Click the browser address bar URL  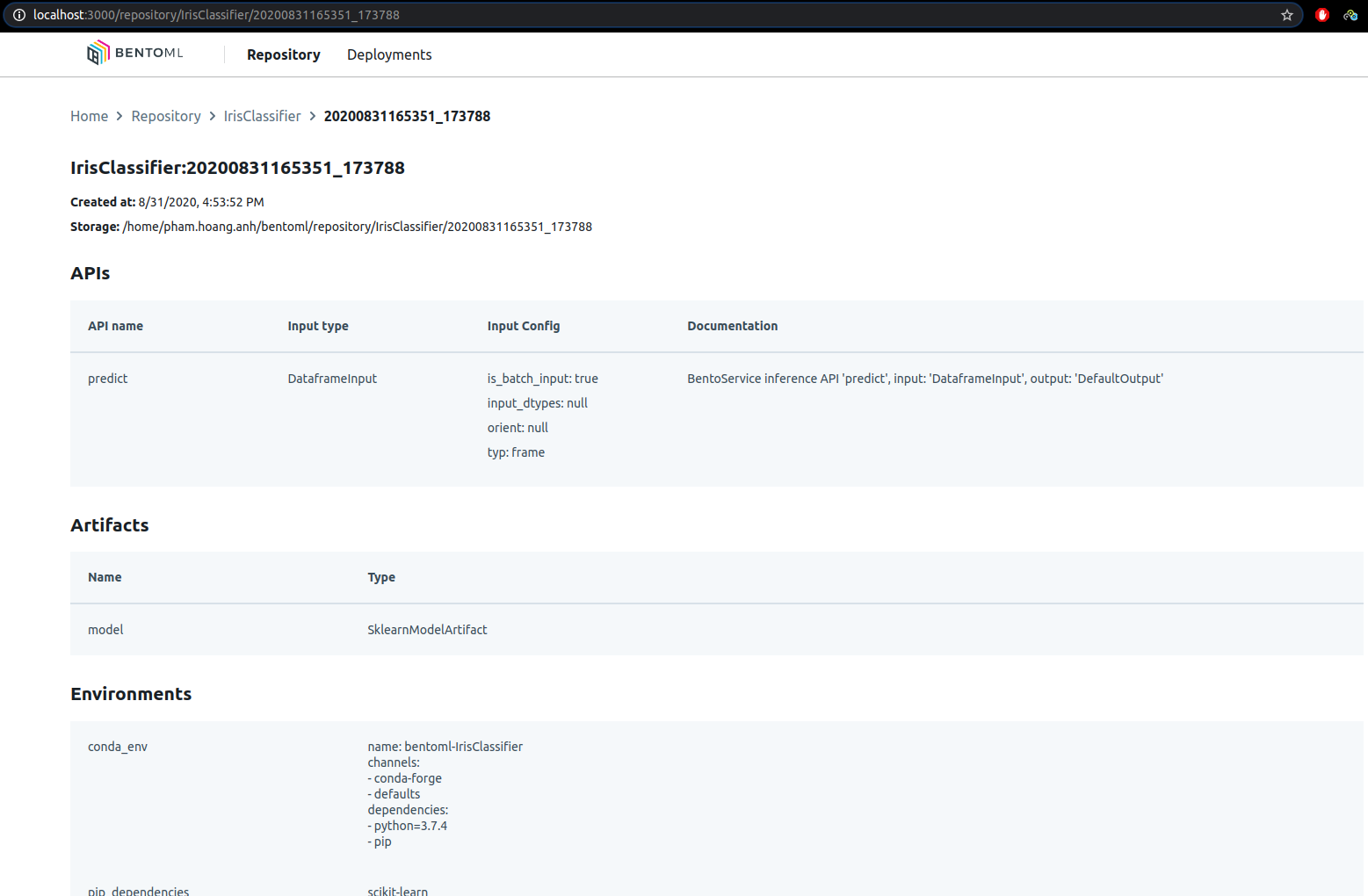pyautogui.click(x=216, y=15)
